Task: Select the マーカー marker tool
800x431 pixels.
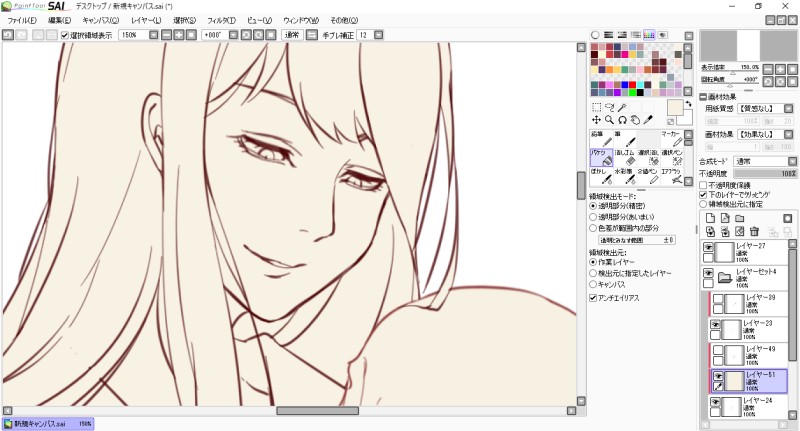Action: tap(671, 139)
